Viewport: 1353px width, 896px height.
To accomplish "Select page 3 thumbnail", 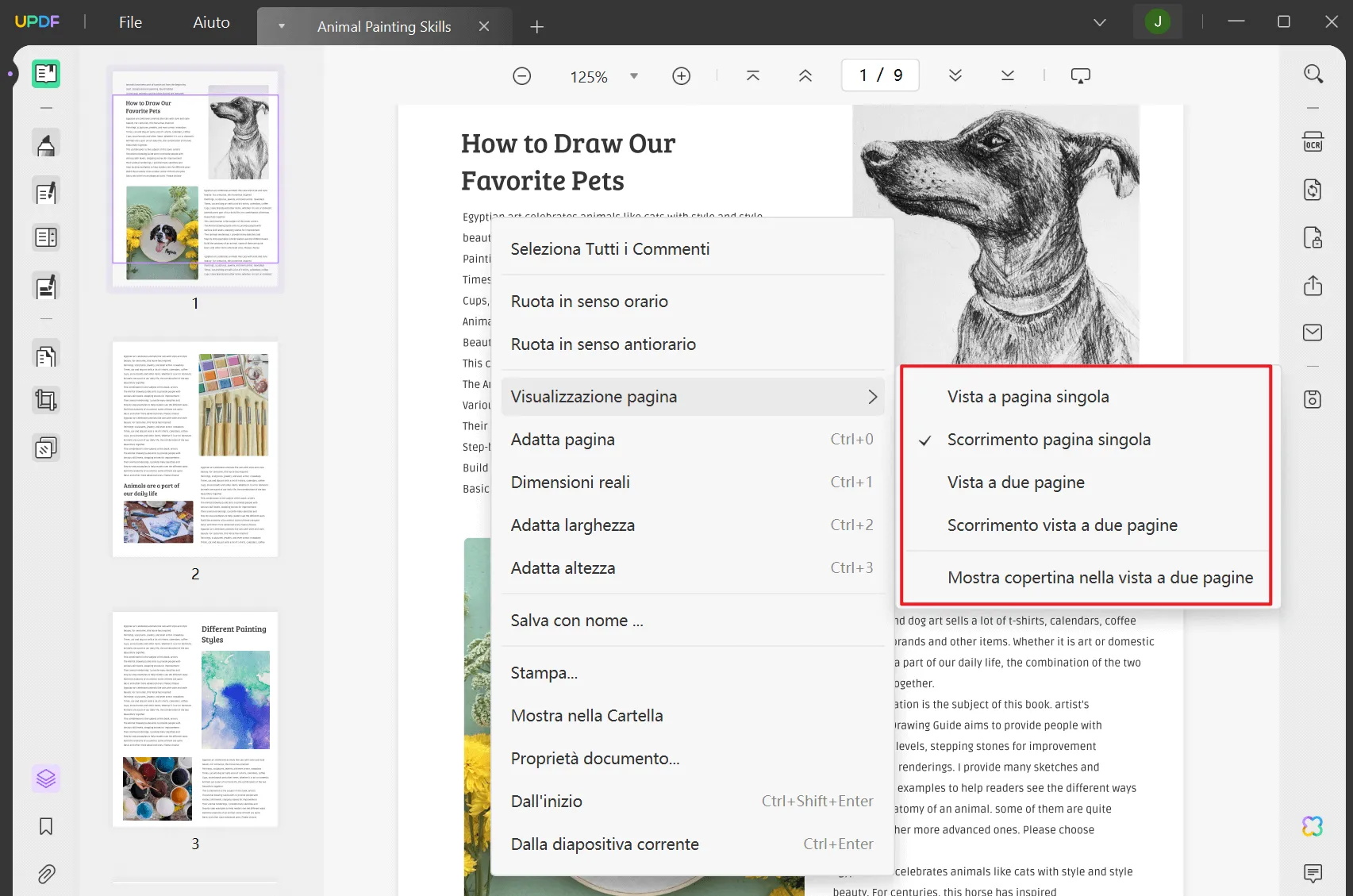I will (195, 719).
